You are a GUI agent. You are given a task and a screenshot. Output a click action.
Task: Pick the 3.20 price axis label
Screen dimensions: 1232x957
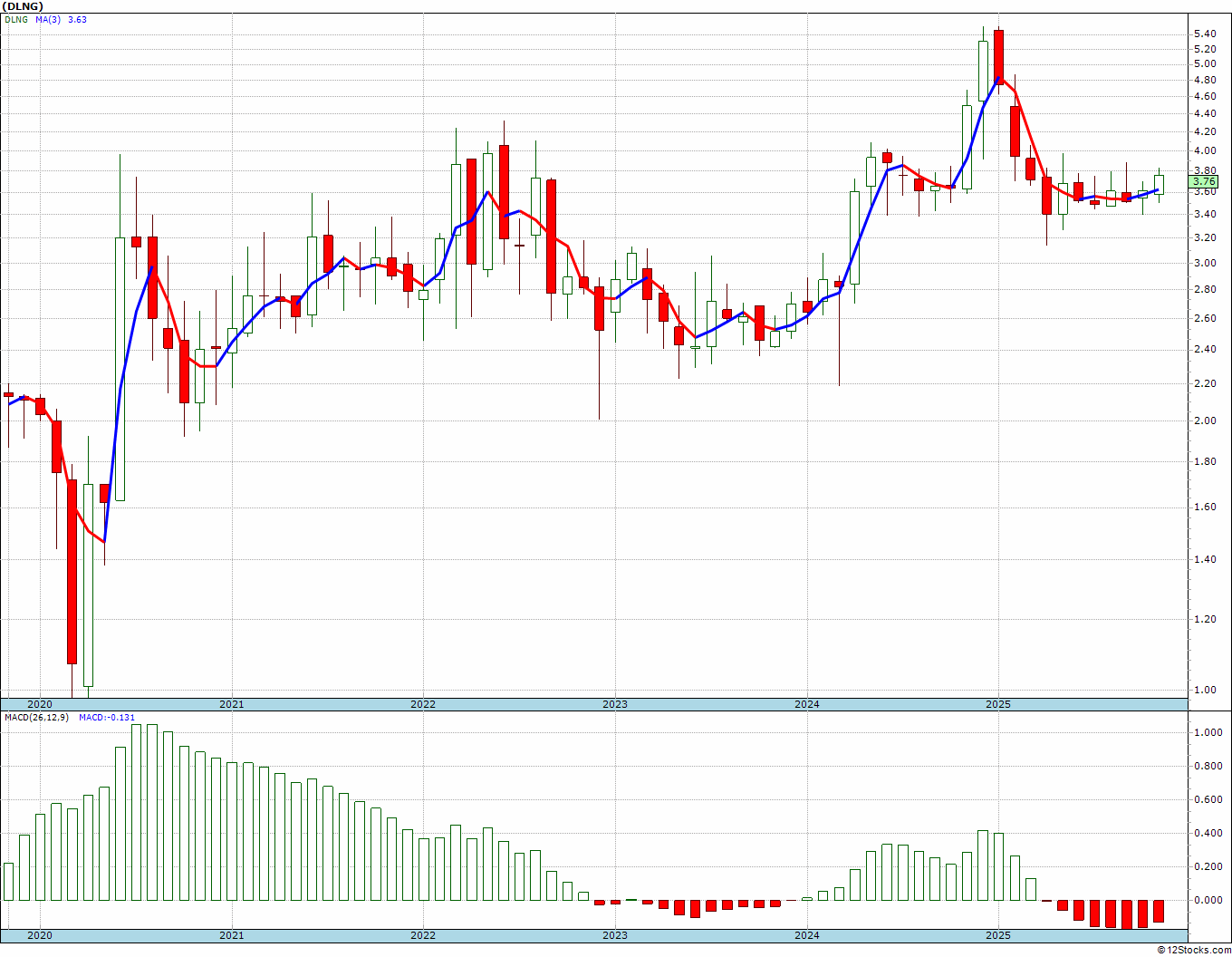pyautogui.click(x=1205, y=238)
